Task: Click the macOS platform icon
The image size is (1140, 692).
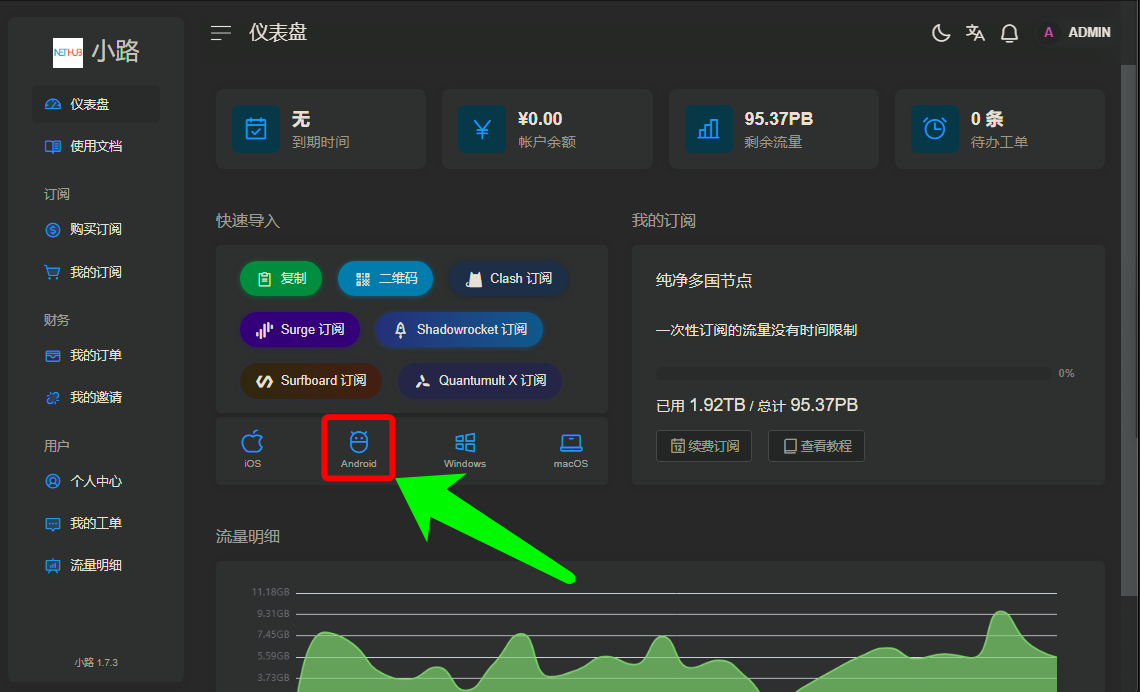Action: coord(571,448)
